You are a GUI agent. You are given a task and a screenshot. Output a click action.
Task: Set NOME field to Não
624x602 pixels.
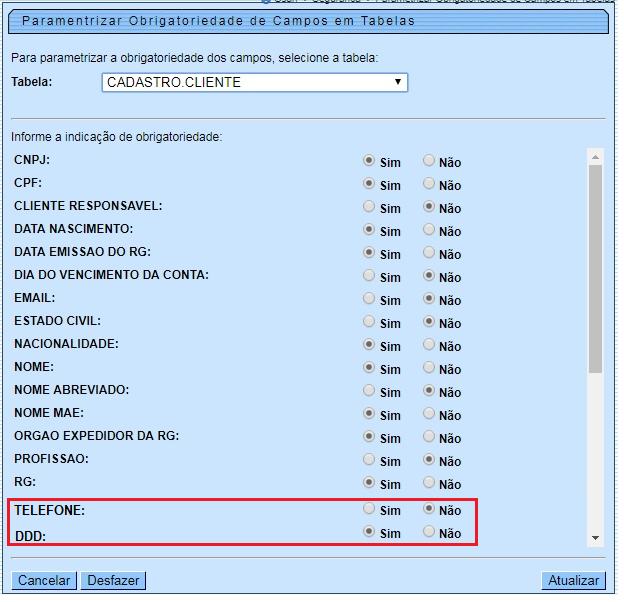[x=429, y=367]
